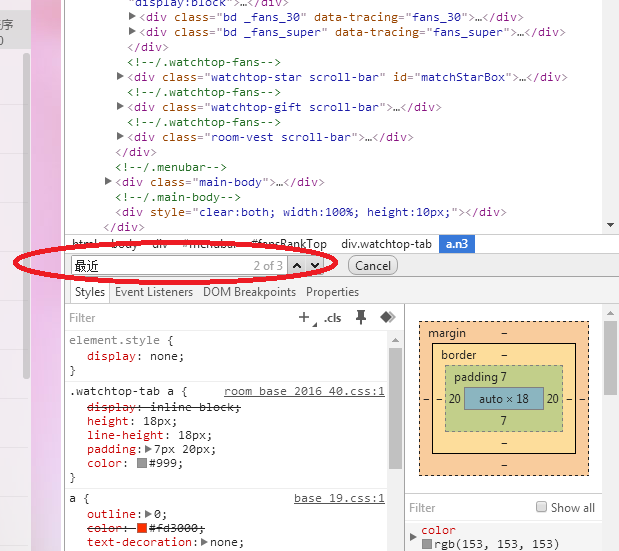
Task: Expand the room-vest scroll-bar div
Action: click(120, 136)
